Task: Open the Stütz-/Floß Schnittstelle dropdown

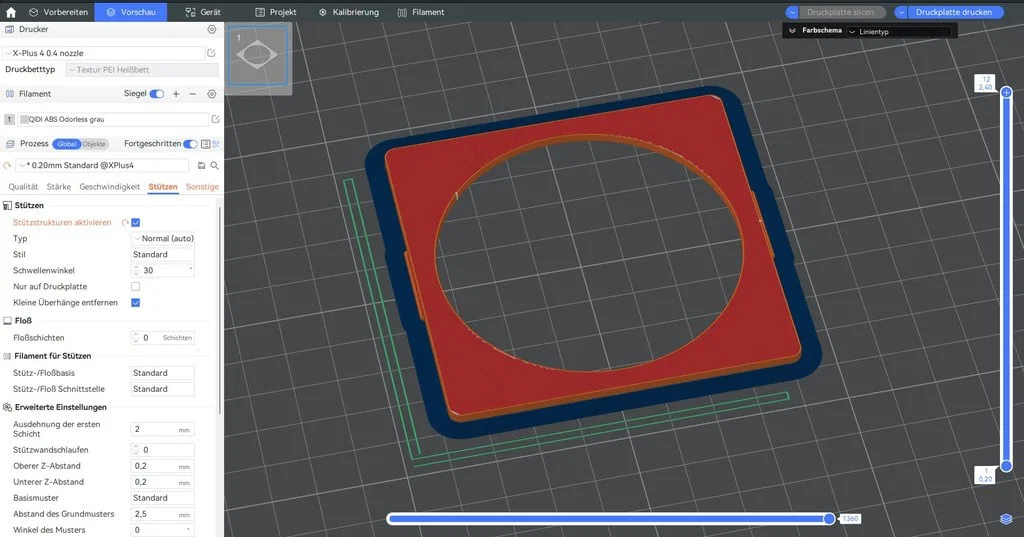Action: tap(163, 389)
